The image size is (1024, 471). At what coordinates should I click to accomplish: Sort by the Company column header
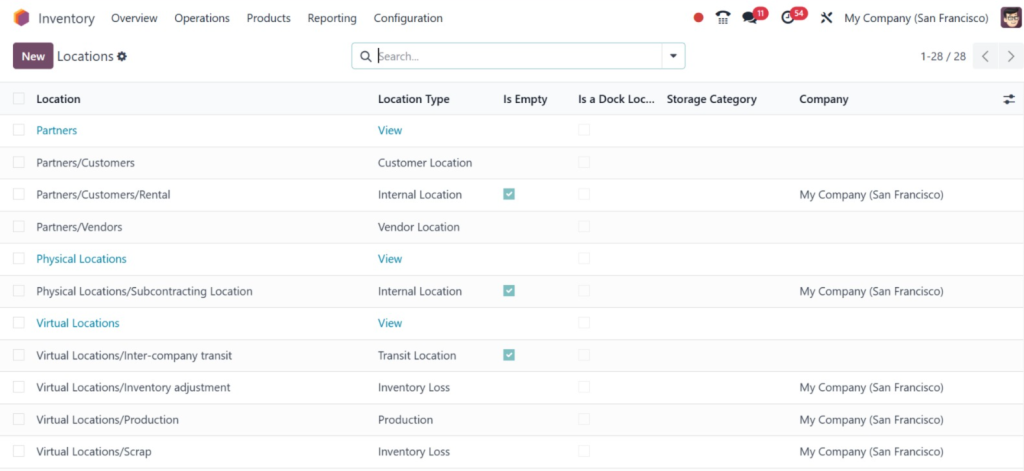(824, 99)
